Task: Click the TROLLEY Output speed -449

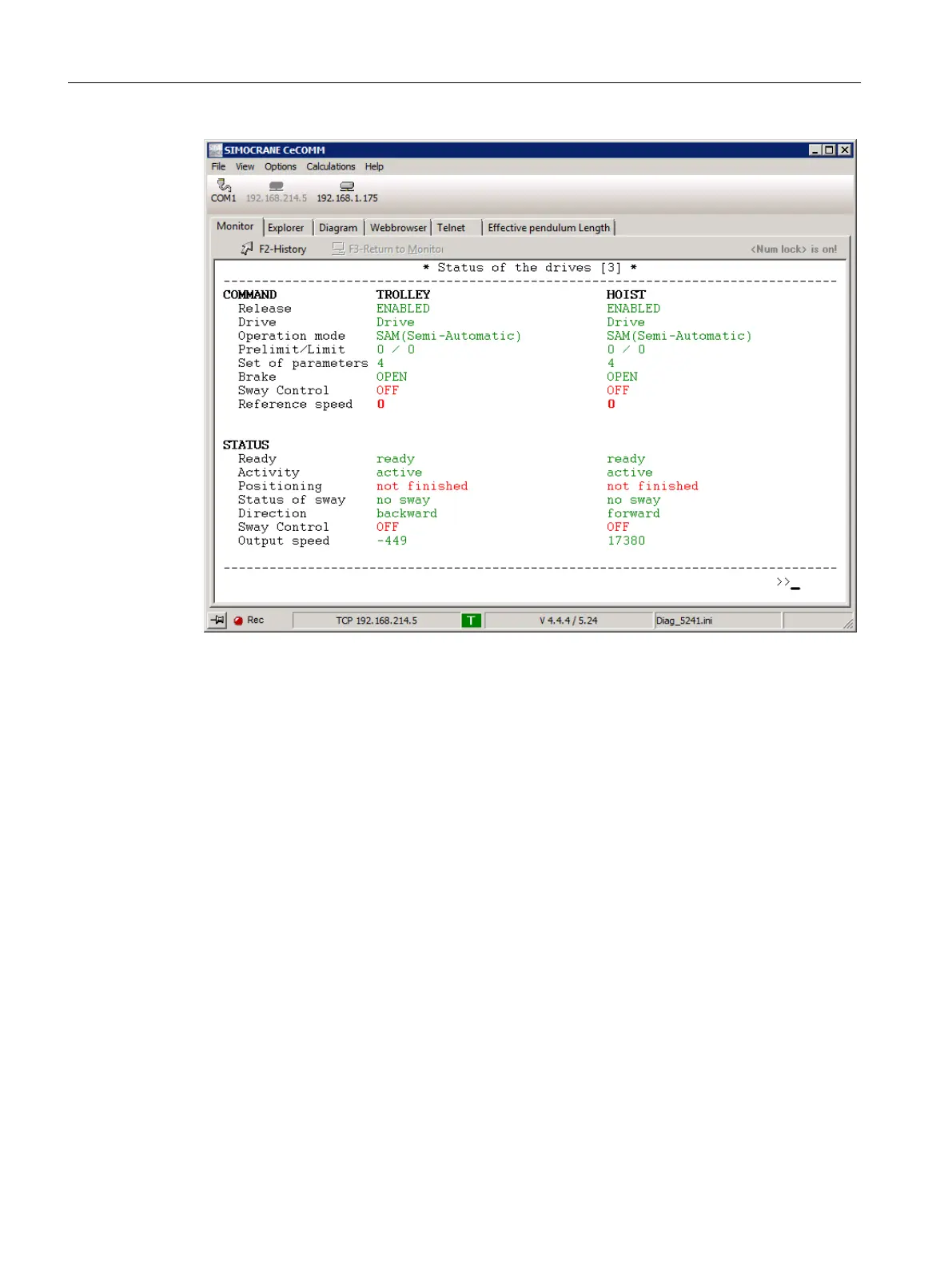Action: click(392, 541)
